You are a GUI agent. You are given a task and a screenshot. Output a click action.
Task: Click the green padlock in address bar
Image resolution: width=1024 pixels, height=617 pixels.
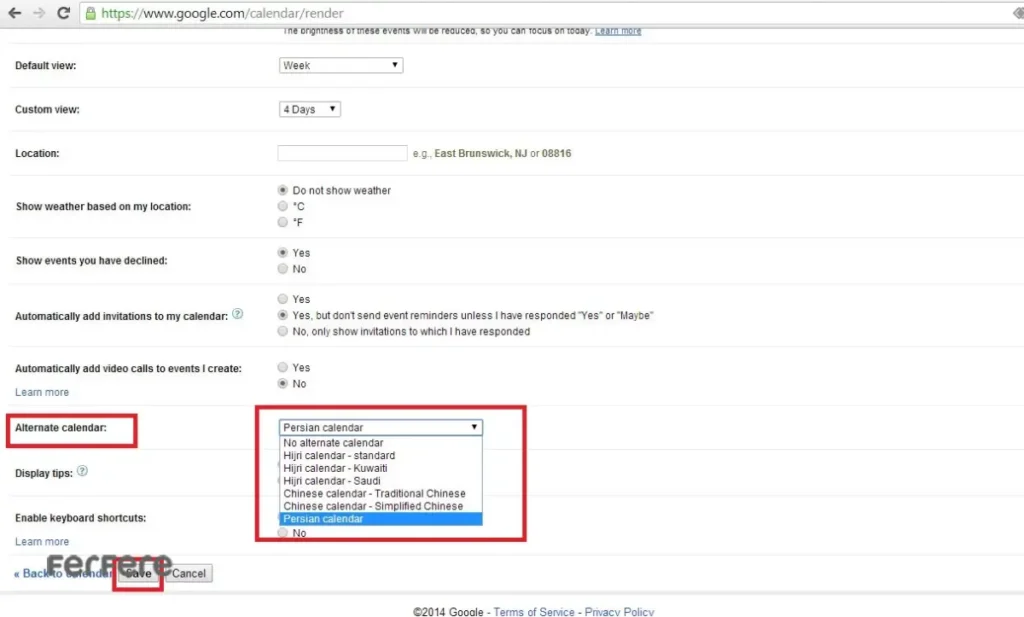[x=91, y=14]
